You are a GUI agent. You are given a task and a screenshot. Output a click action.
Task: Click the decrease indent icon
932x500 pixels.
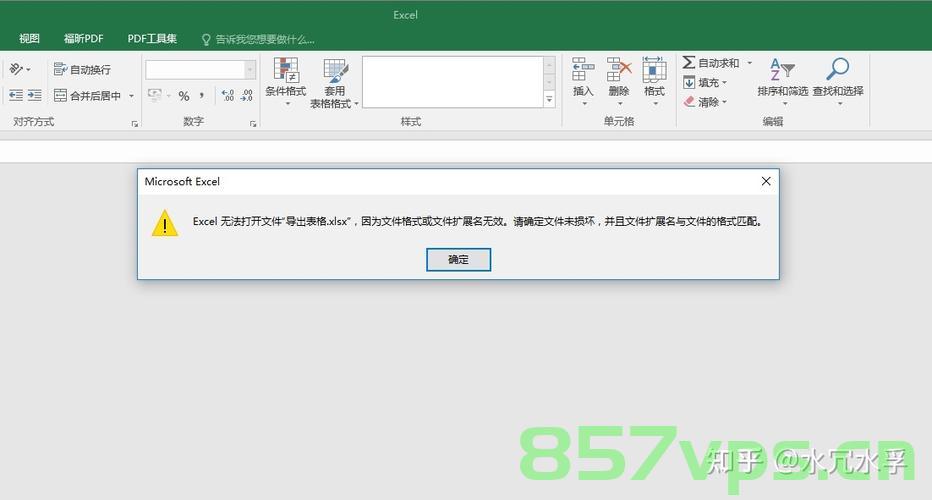(x=16, y=95)
